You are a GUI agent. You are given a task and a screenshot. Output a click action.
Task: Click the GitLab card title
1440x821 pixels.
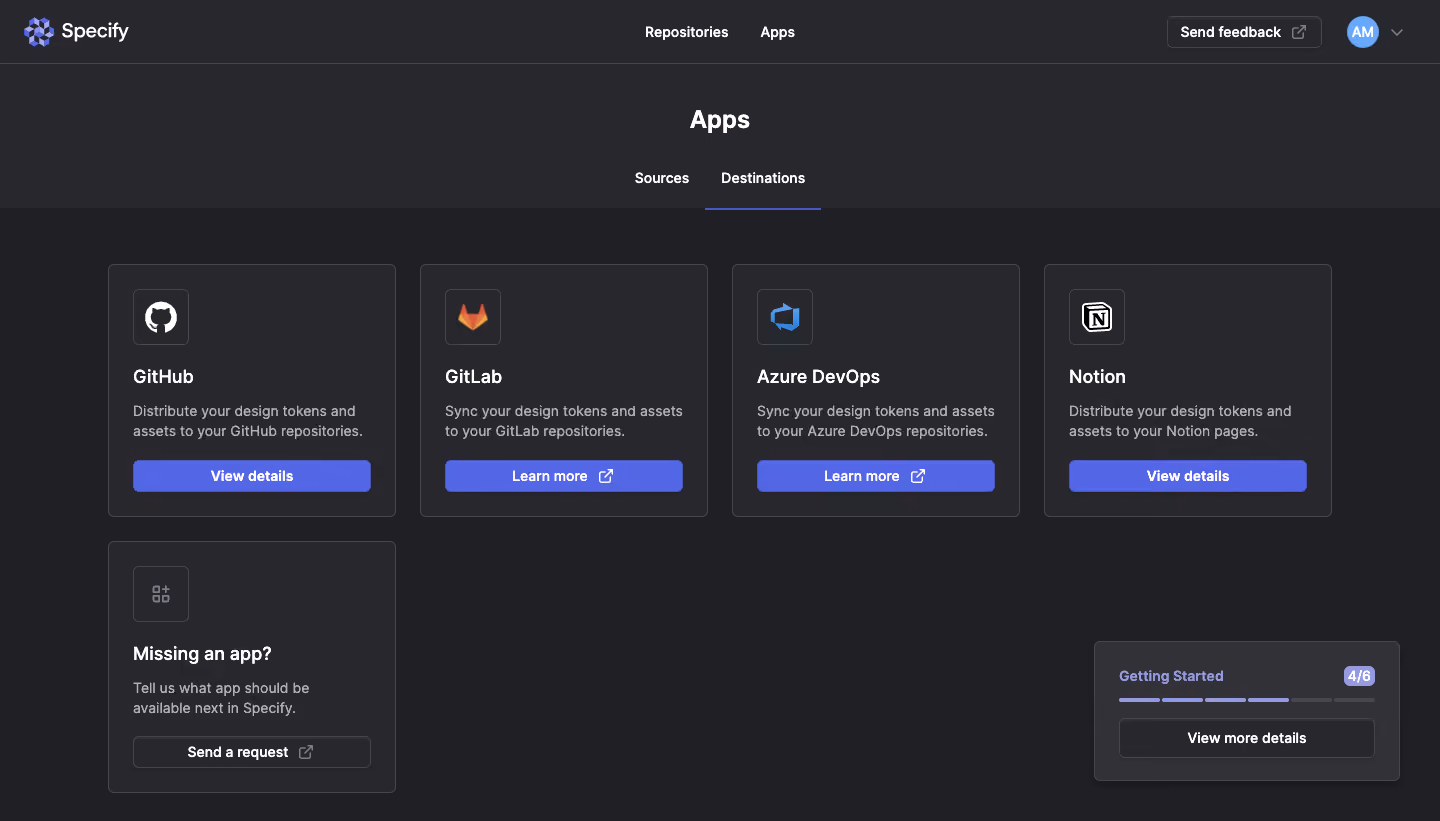pyautogui.click(x=473, y=377)
